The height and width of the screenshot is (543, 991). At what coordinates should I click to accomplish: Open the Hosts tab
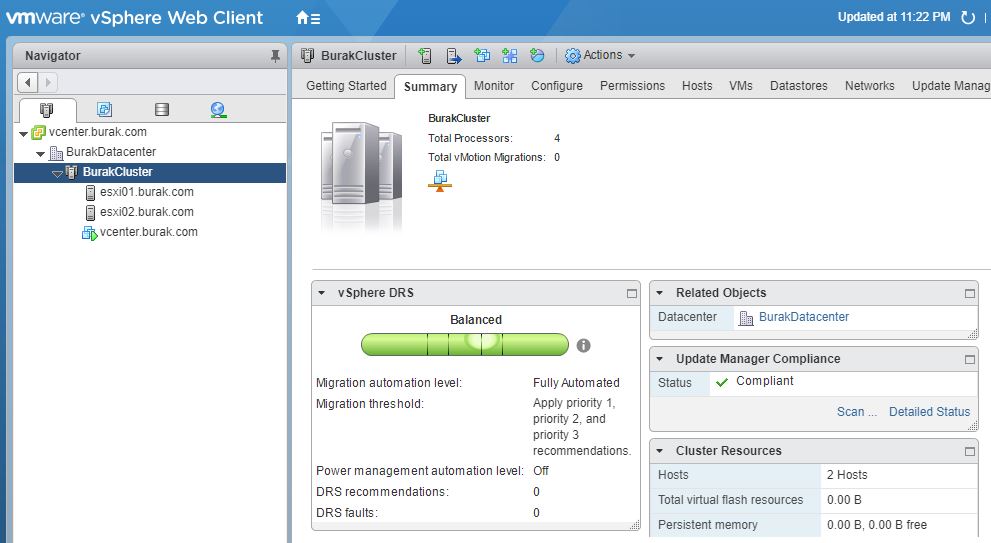coord(696,86)
